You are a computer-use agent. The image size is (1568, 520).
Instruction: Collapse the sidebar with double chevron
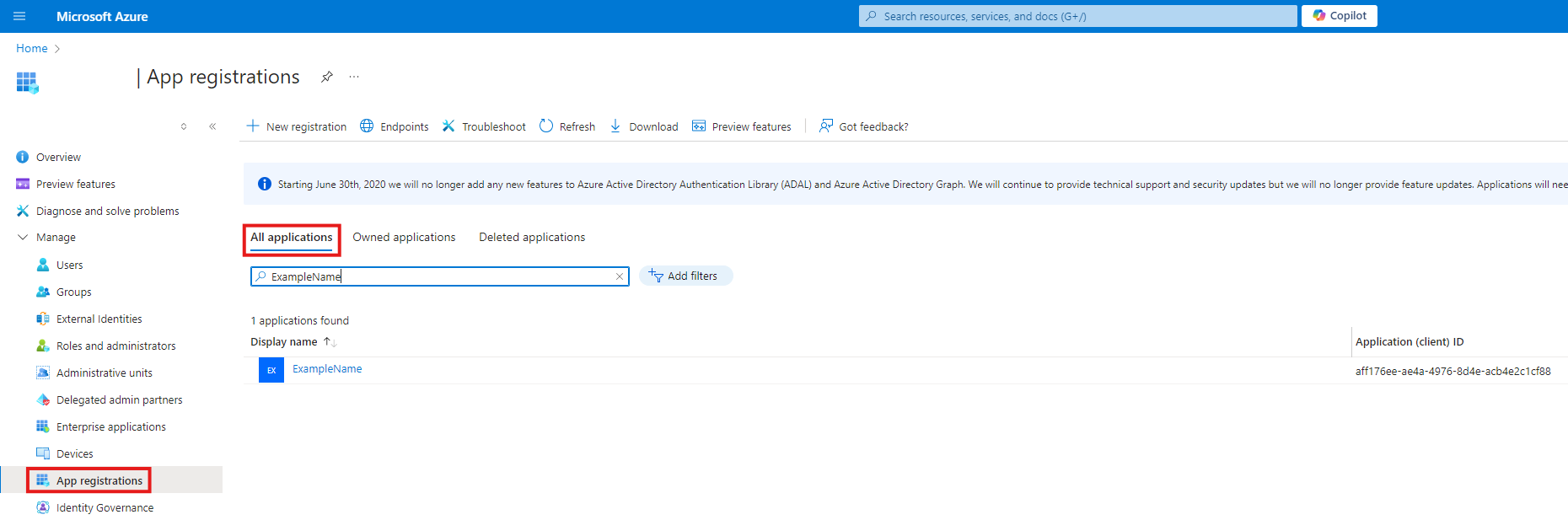212,126
